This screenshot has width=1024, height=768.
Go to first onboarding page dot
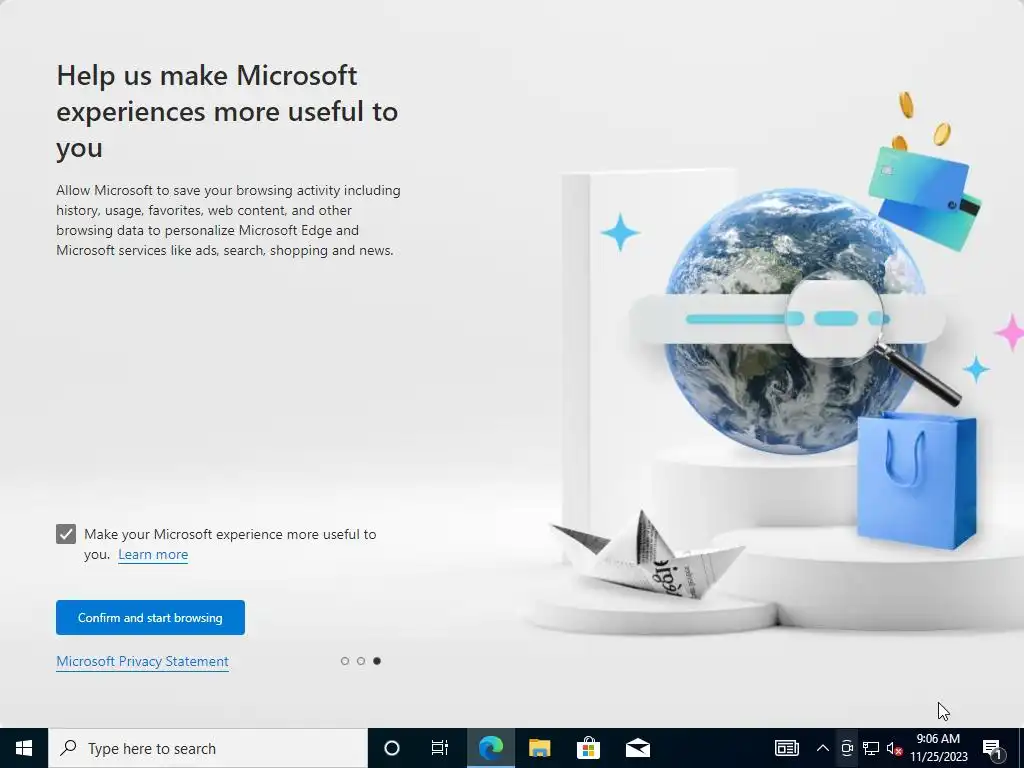[345, 661]
